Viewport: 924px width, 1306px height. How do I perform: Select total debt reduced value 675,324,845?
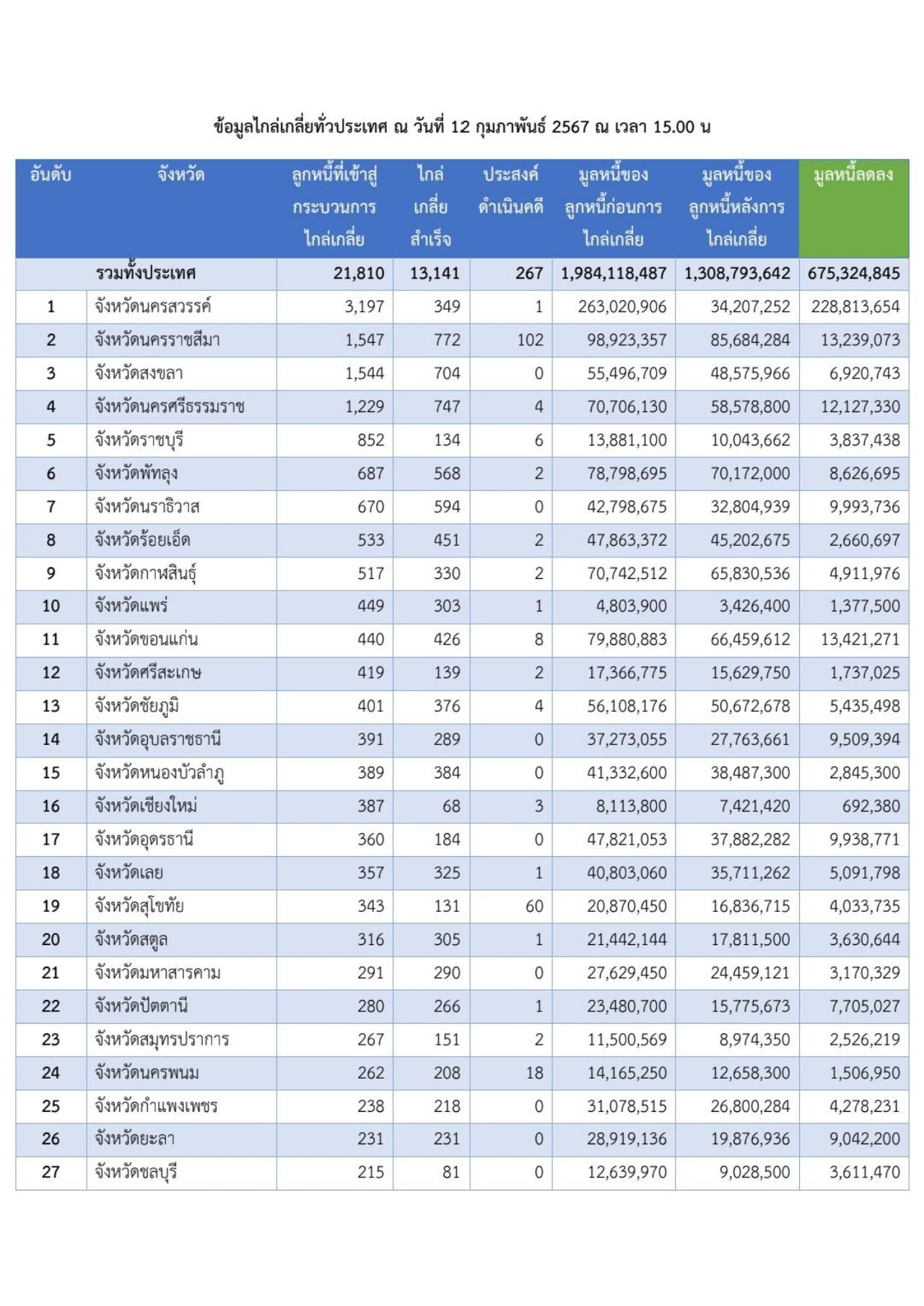(x=853, y=274)
